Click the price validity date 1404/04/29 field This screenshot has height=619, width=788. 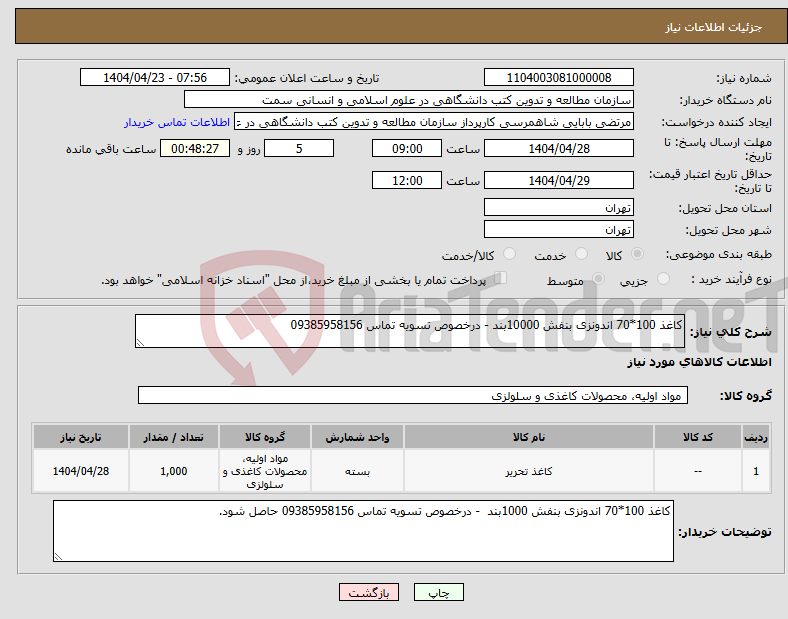click(558, 180)
